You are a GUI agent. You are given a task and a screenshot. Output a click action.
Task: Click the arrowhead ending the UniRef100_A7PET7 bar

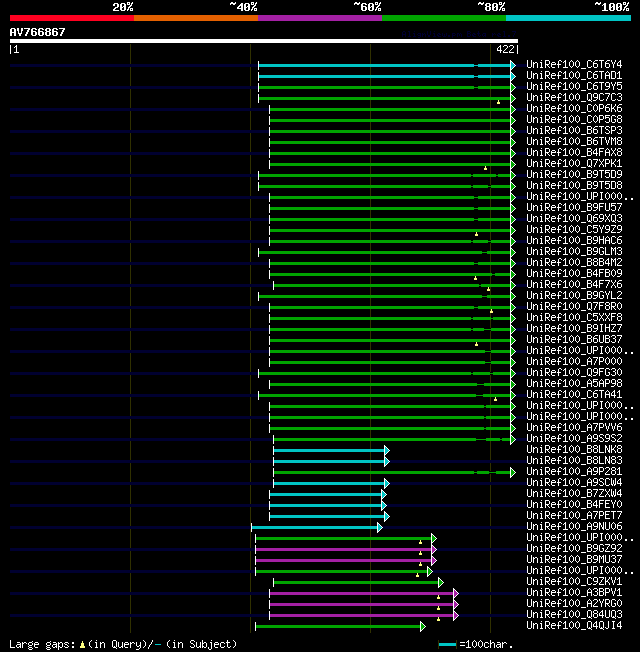(387, 516)
